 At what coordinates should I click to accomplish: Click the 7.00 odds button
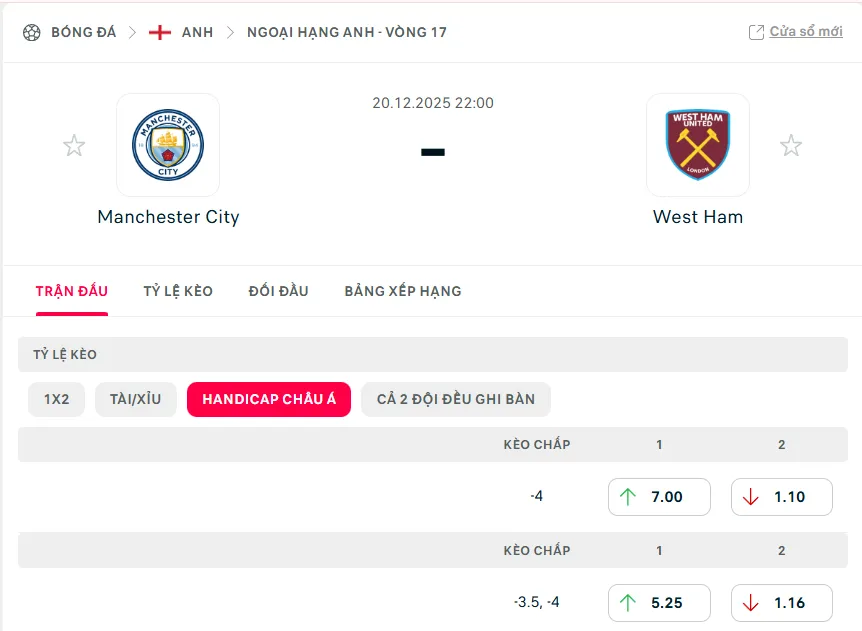point(659,496)
